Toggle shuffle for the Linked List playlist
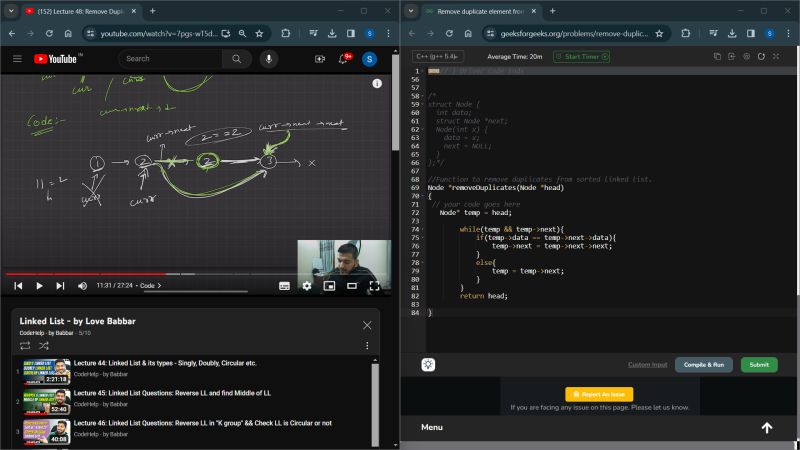 click(44, 345)
